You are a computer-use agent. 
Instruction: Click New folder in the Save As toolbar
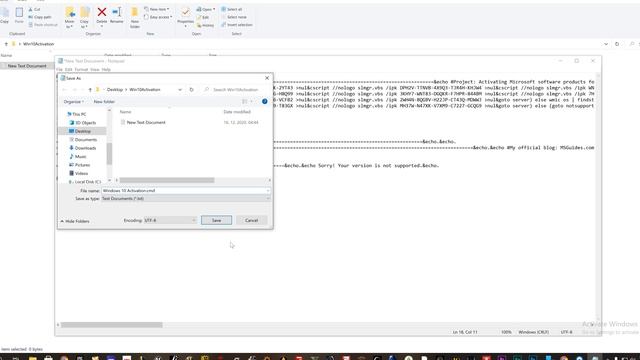click(104, 102)
